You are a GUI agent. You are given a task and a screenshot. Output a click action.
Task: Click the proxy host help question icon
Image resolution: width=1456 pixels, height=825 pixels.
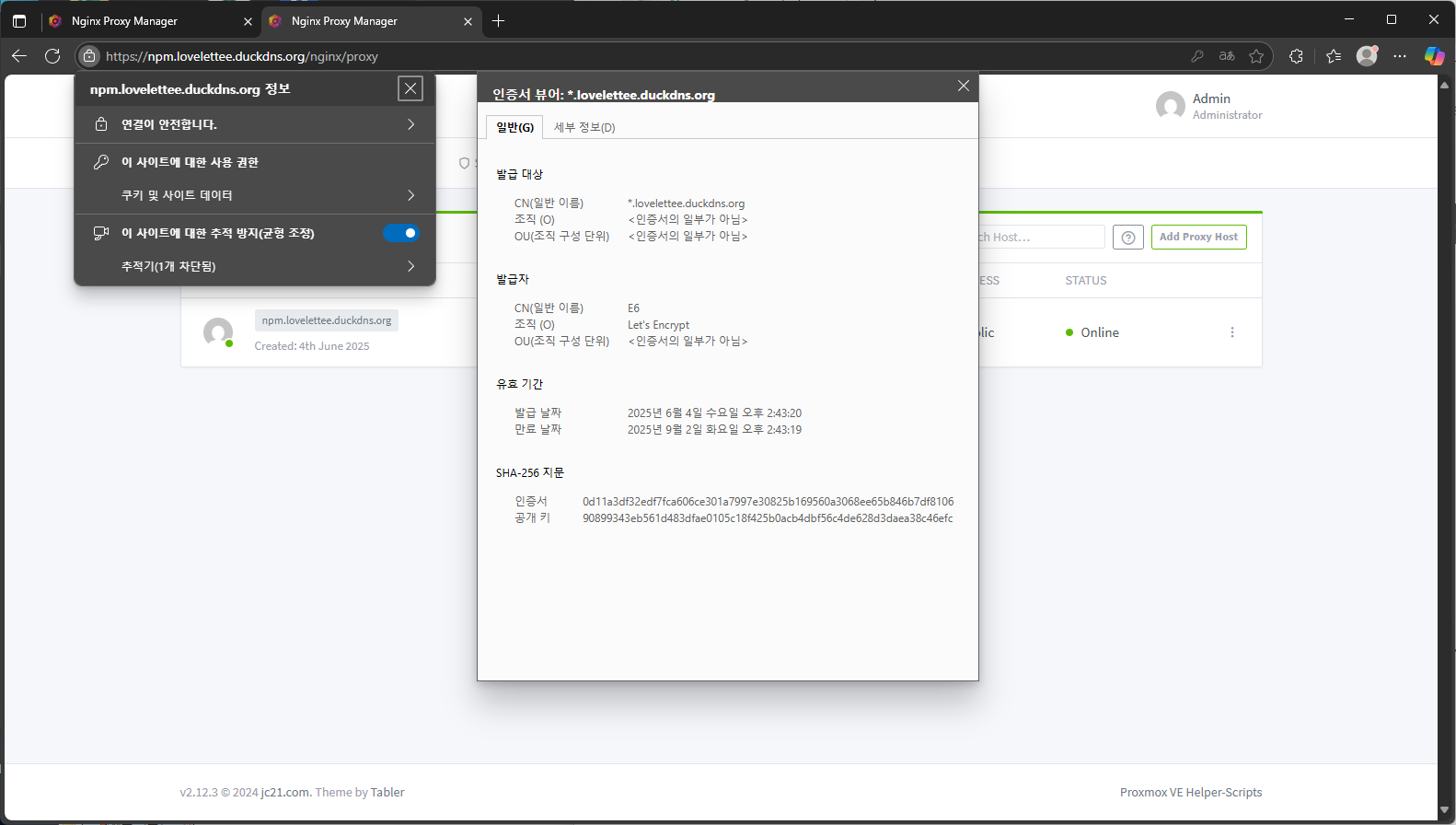1128,237
